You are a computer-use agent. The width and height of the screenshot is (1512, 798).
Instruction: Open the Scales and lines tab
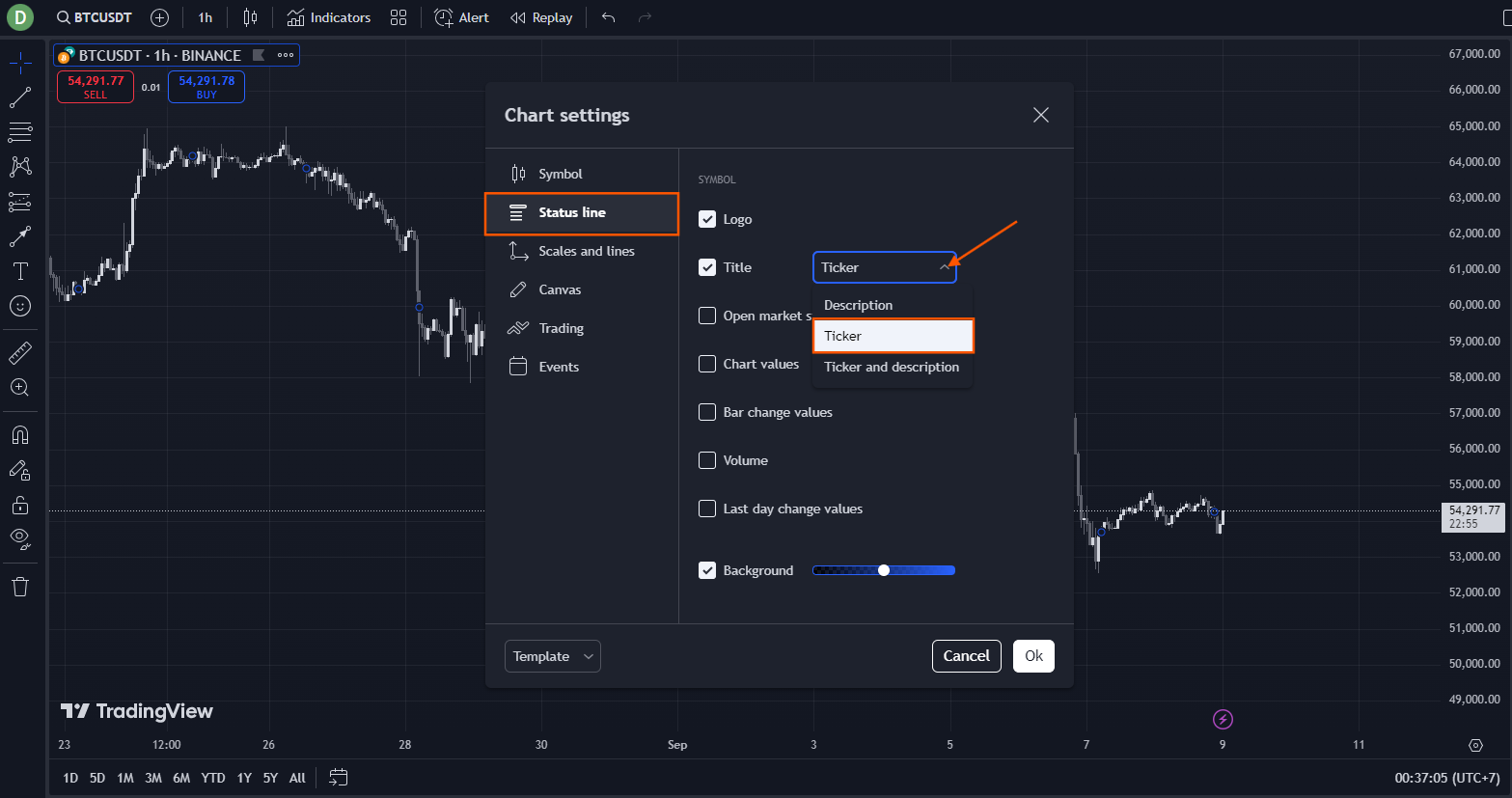[x=582, y=251]
